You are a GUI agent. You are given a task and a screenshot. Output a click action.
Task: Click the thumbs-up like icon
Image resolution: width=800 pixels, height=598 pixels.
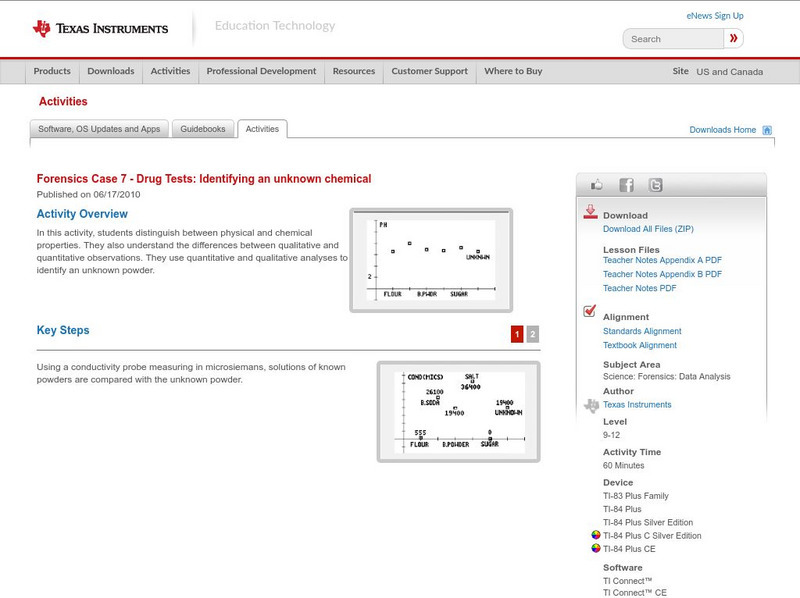pyautogui.click(x=596, y=185)
